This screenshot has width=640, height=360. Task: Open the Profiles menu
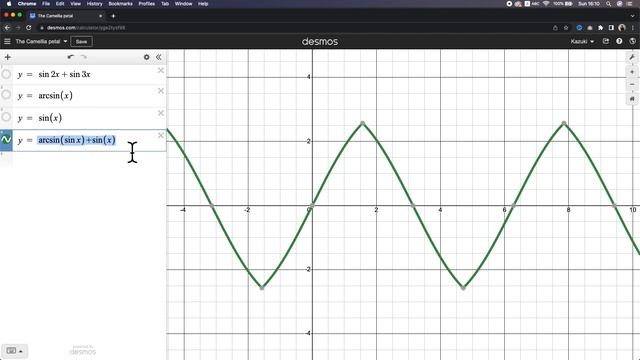[x=147, y=4]
